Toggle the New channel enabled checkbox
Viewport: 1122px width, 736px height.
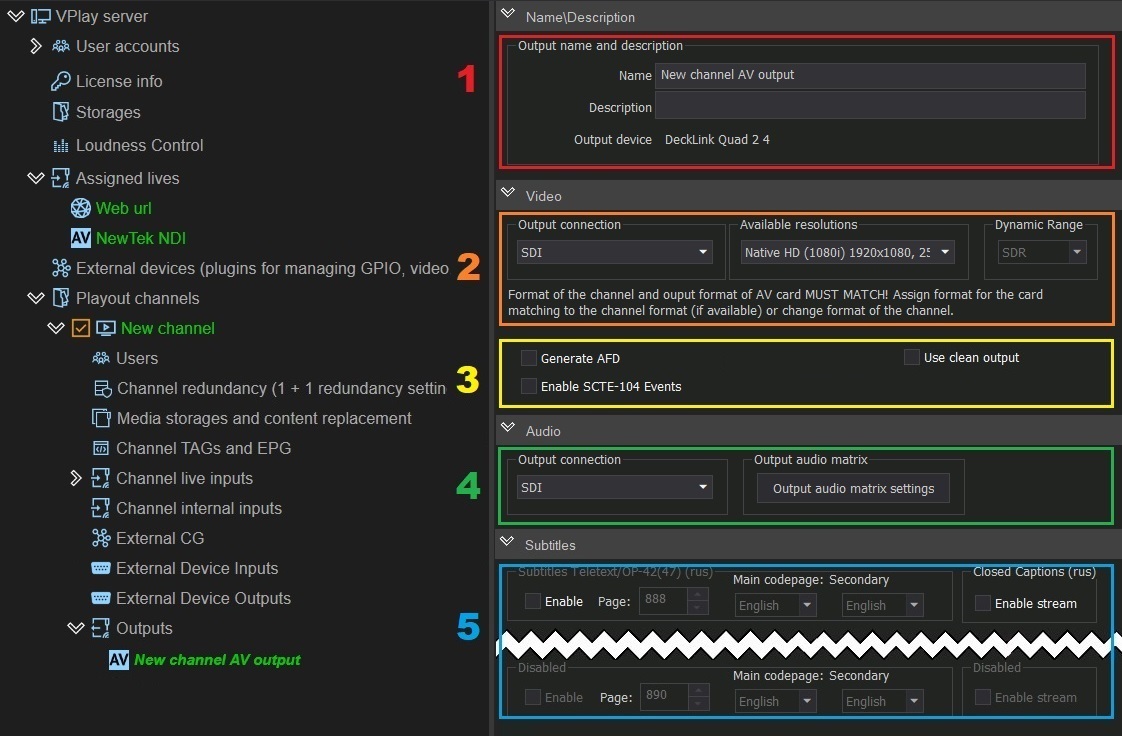point(81,328)
